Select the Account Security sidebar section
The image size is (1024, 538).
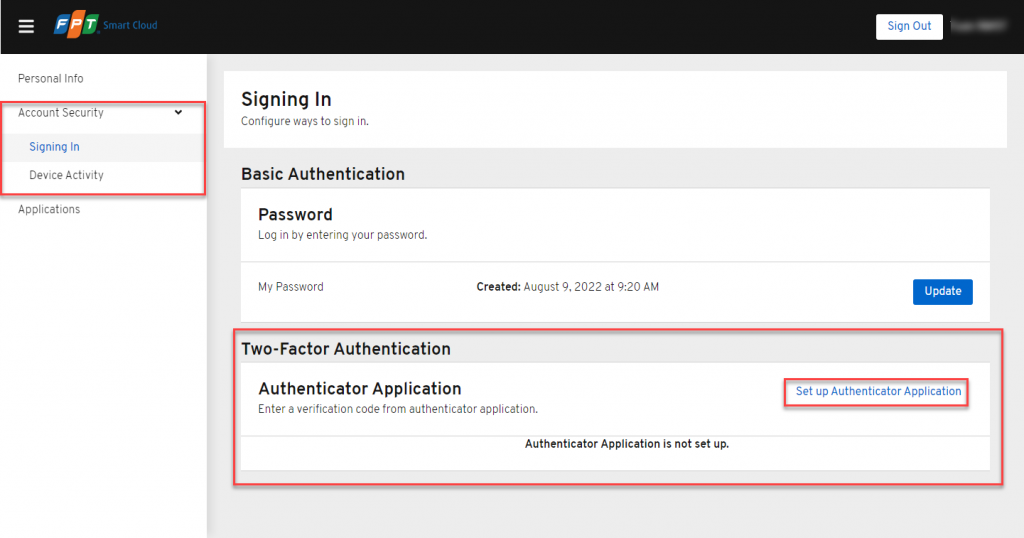click(61, 113)
